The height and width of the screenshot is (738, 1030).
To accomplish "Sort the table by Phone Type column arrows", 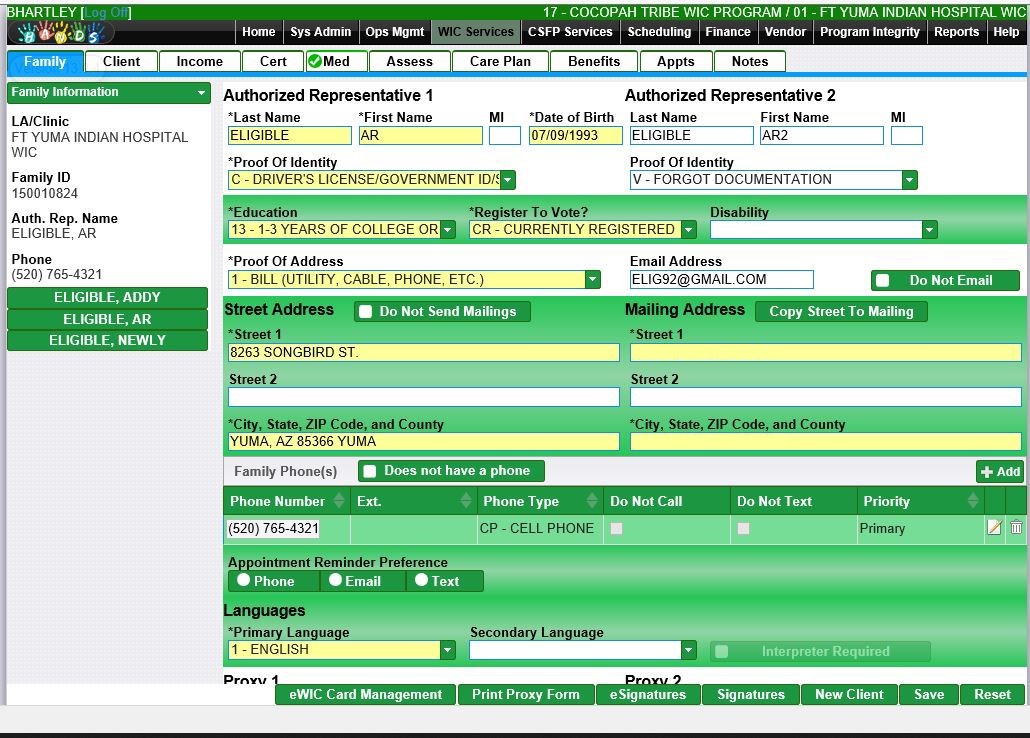I will point(592,501).
